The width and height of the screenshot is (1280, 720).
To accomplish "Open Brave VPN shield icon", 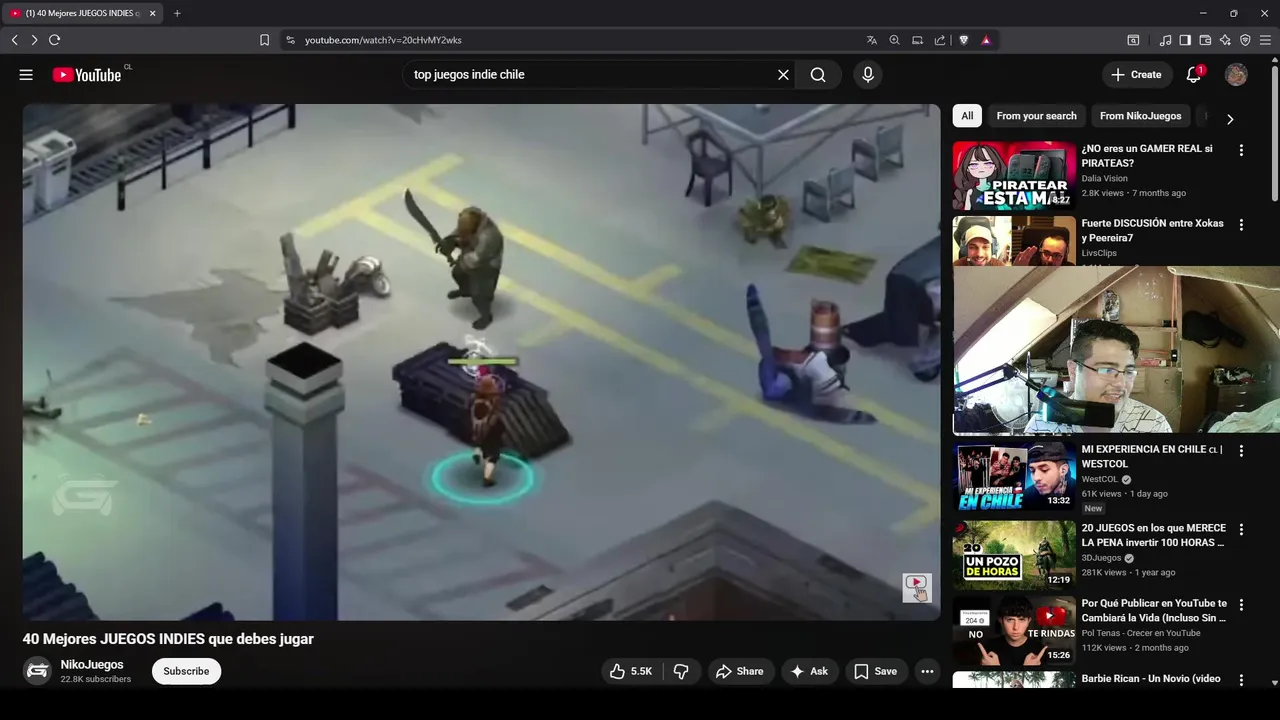I will (1245, 40).
